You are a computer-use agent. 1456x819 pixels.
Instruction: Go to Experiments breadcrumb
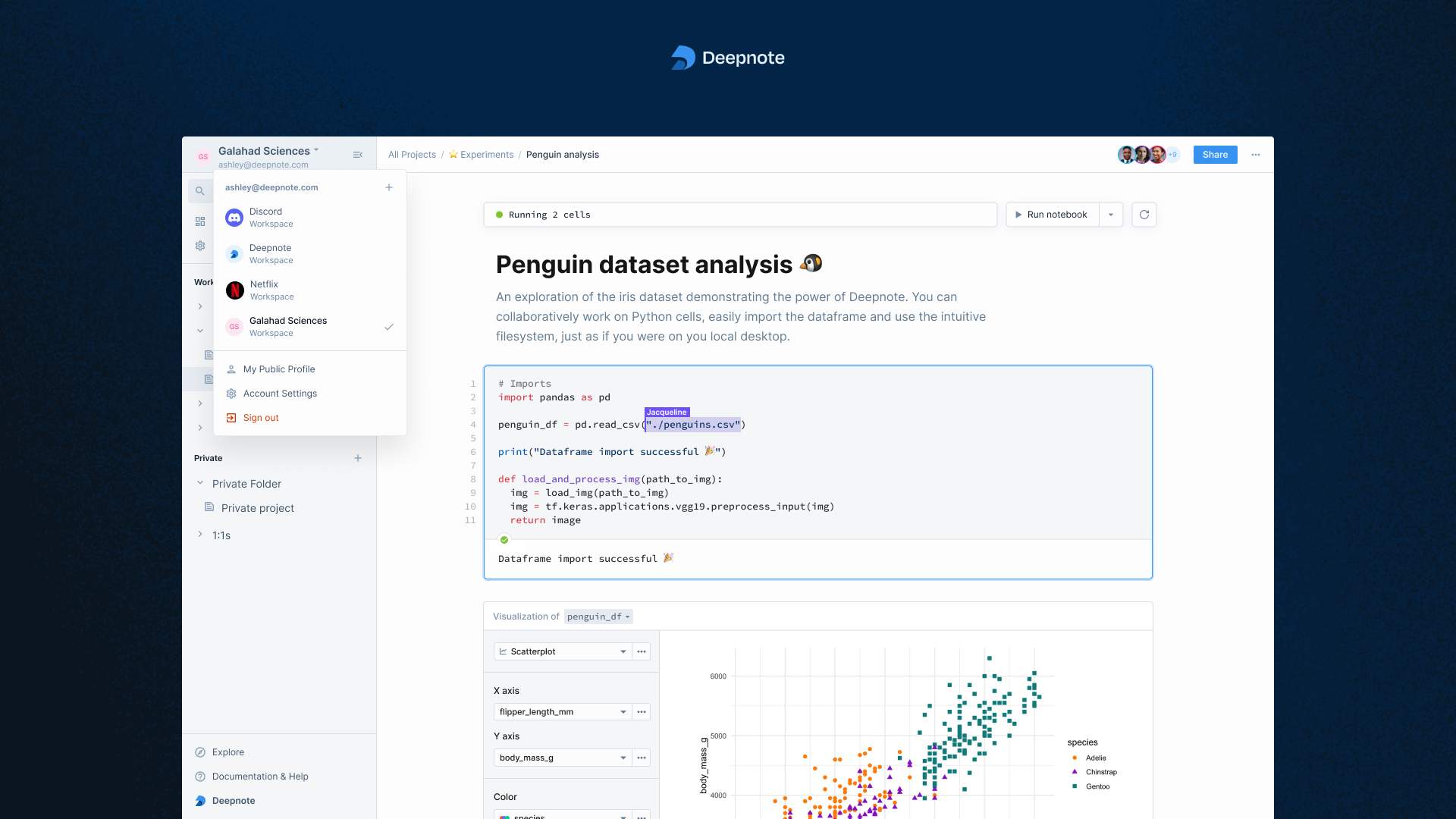click(487, 155)
